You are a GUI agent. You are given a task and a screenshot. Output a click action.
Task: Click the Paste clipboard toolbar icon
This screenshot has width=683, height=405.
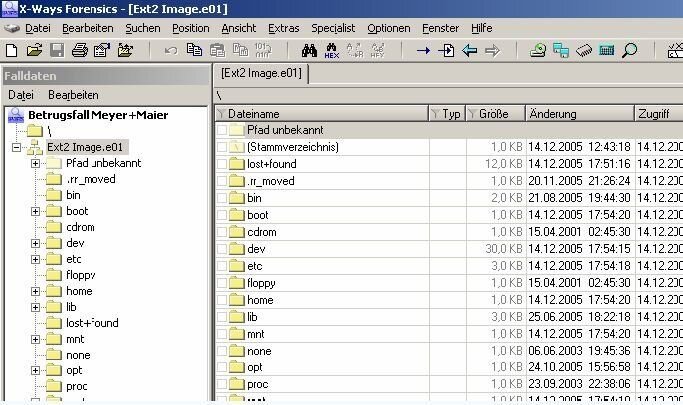tap(217, 51)
